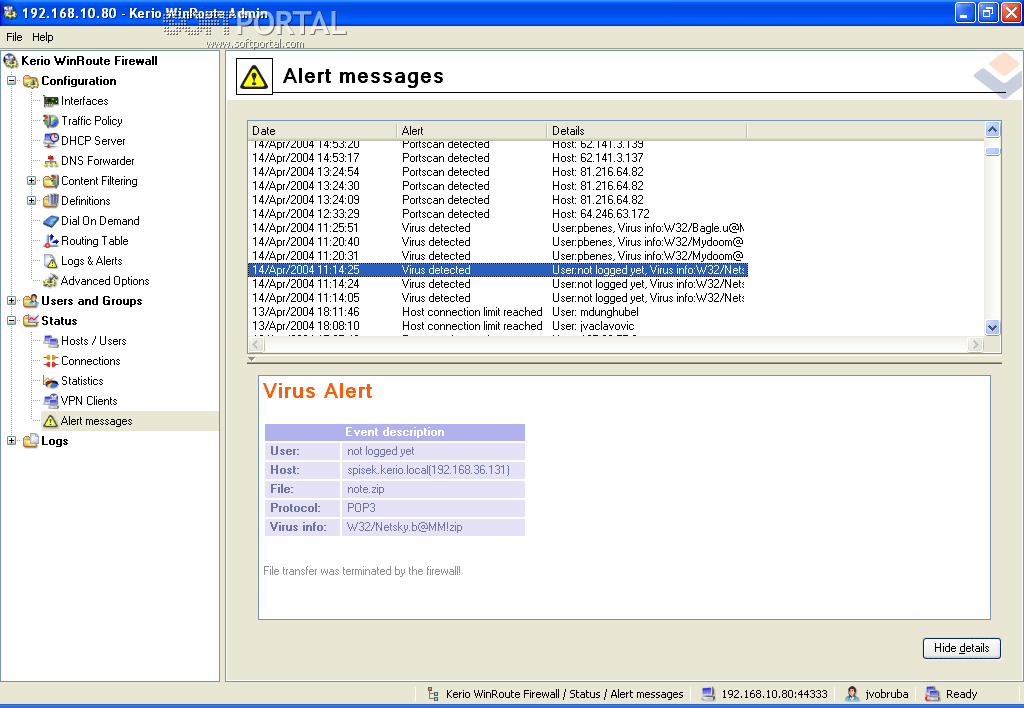1024x708 pixels.
Task: Select Connections under Status
Action: pyautogui.click(x=91, y=361)
